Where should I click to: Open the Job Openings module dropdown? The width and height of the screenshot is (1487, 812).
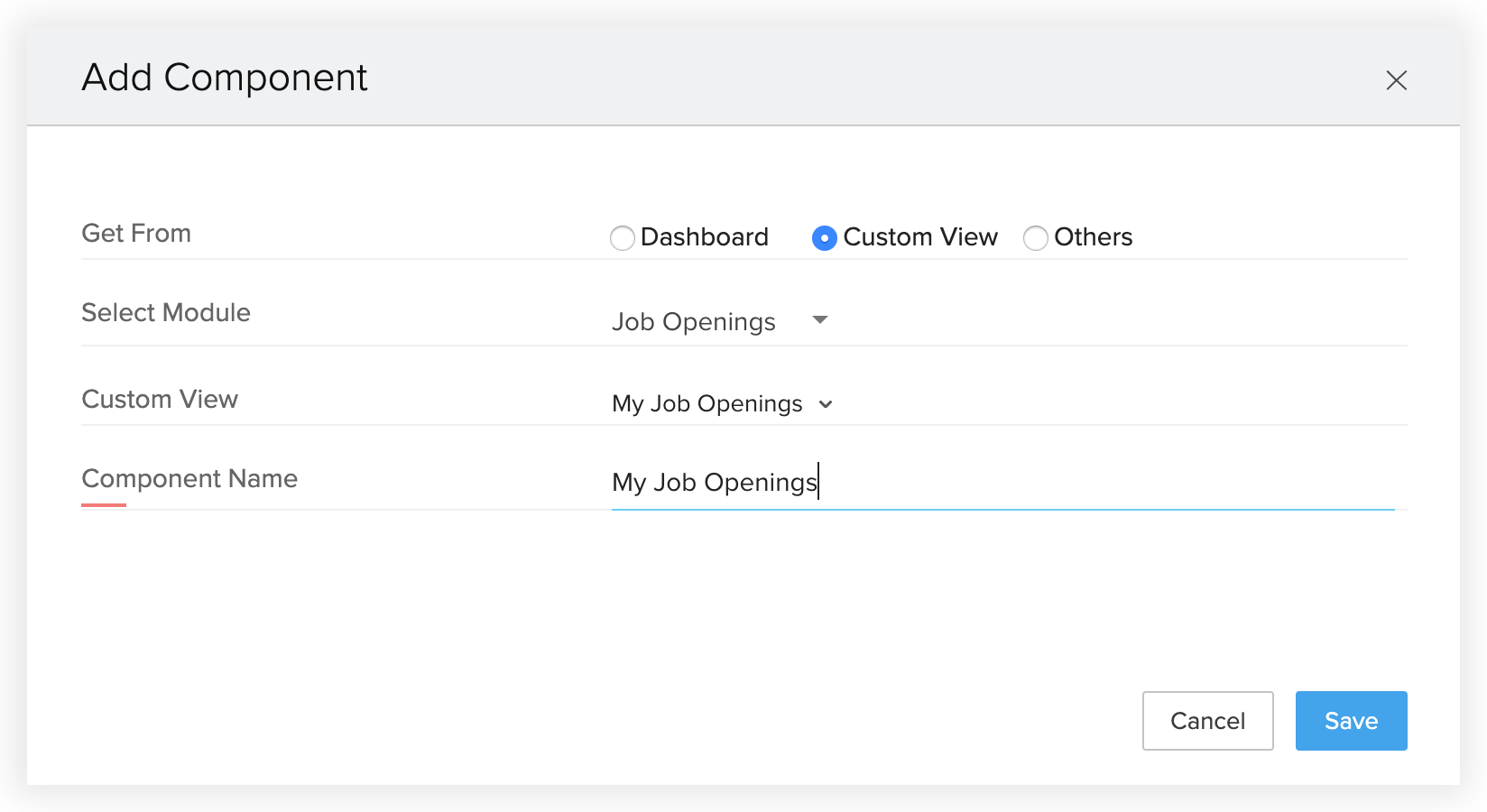coord(694,322)
